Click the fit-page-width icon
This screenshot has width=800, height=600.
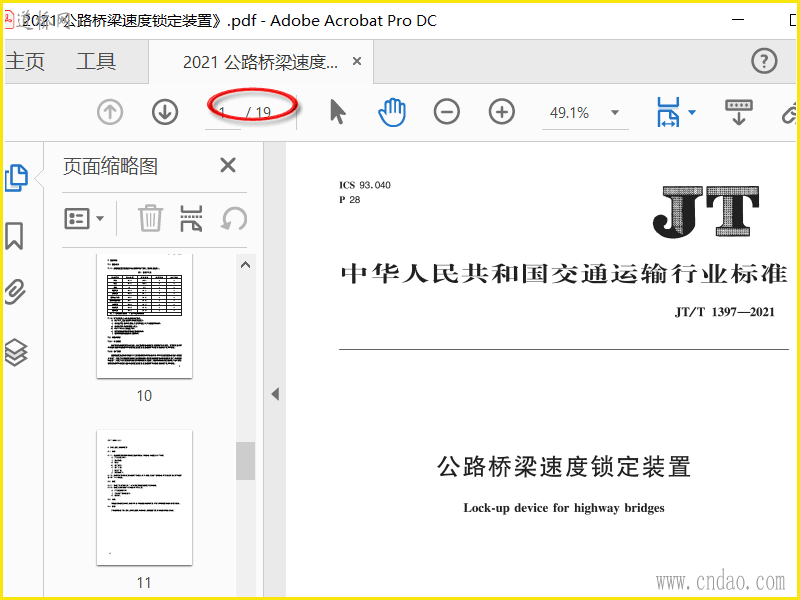[x=668, y=112]
